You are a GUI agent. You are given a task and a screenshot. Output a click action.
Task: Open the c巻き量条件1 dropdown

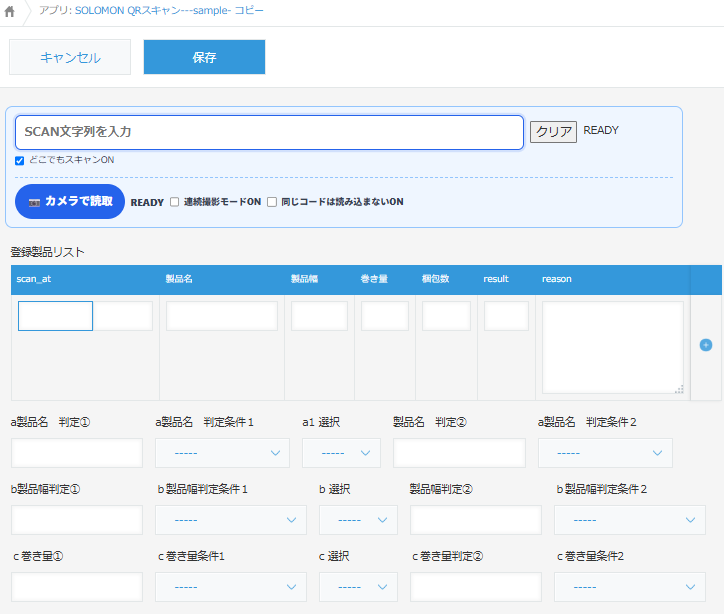click(231, 587)
